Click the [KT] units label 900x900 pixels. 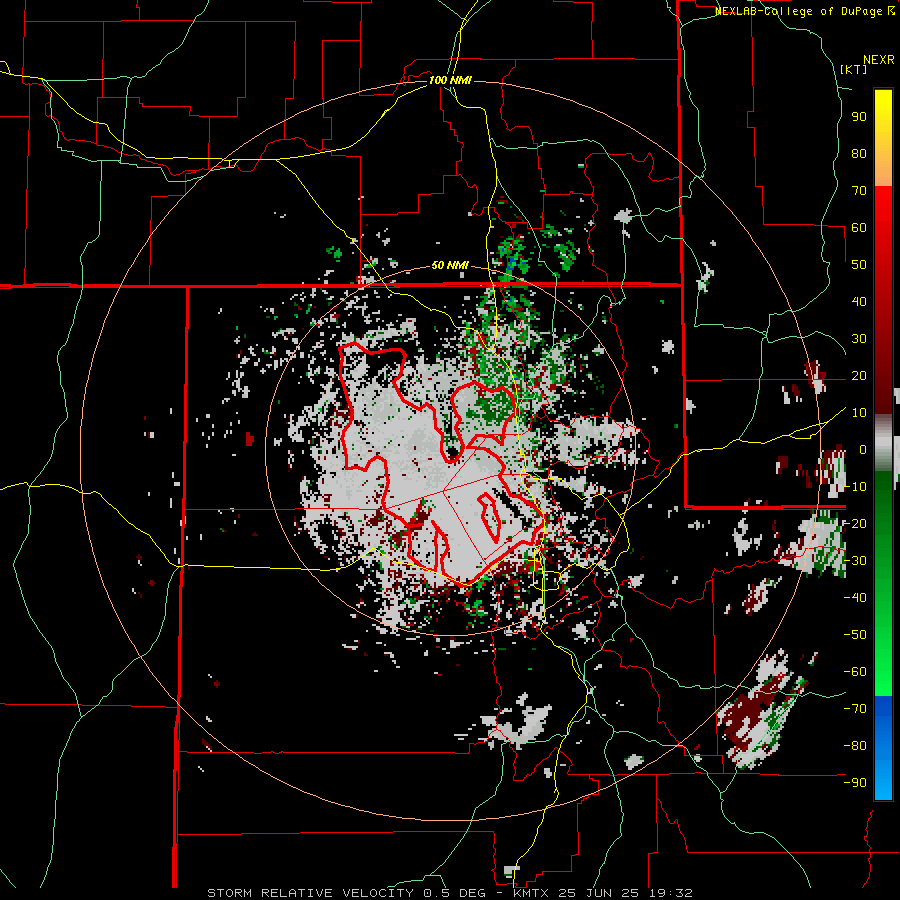point(854,69)
